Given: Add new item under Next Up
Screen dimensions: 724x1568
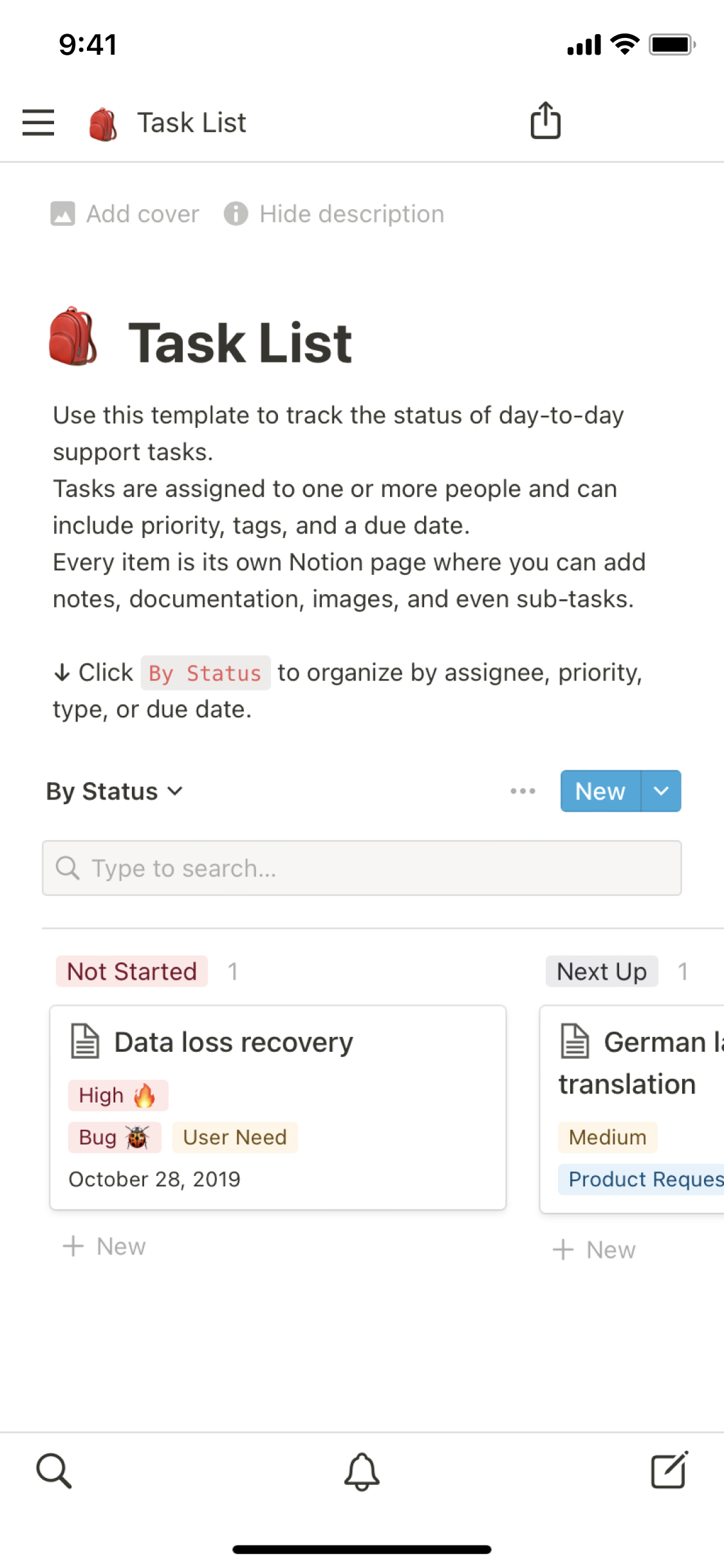Looking at the screenshot, I should [x=595, y=1249].
